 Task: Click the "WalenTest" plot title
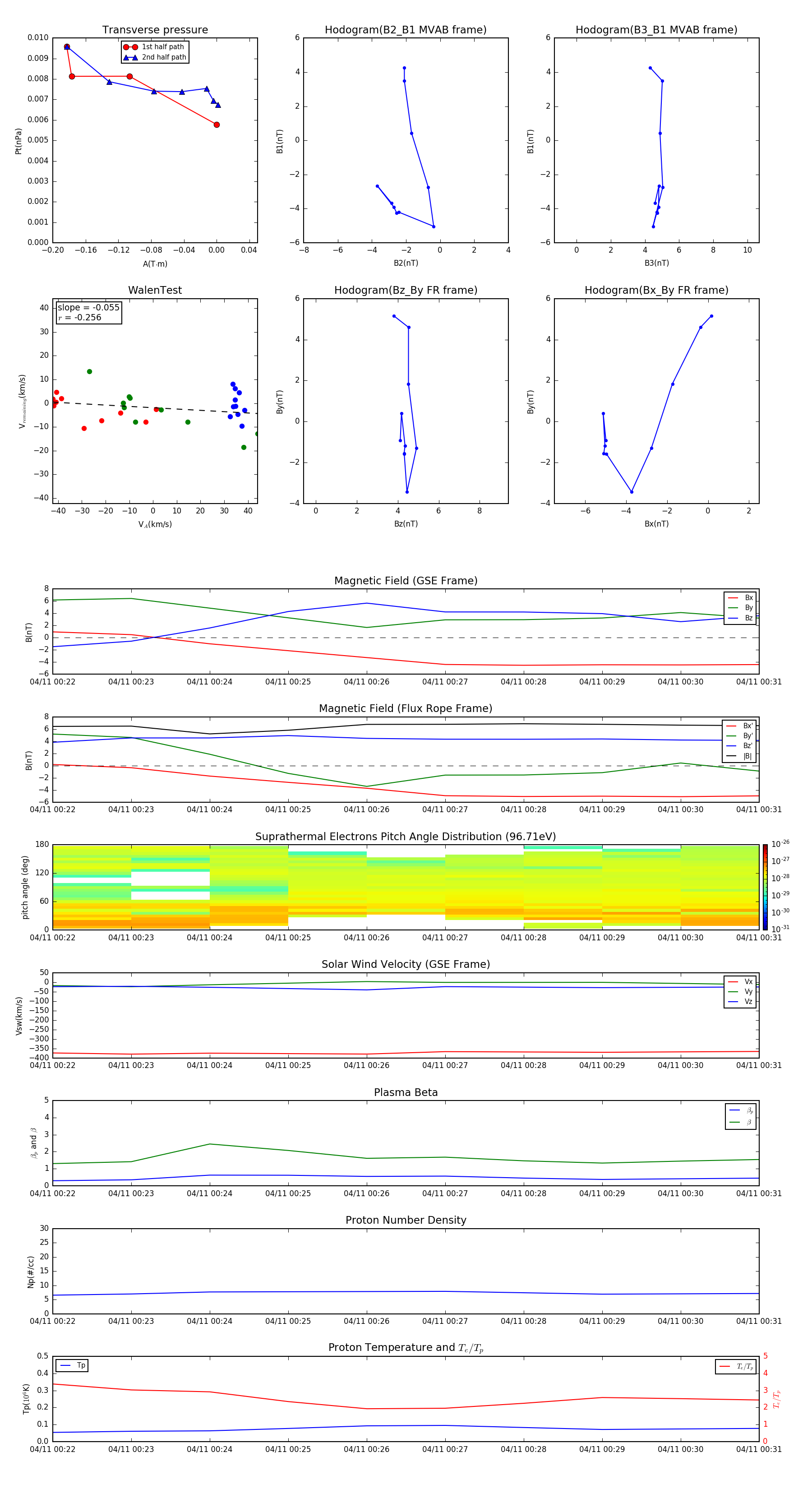(x=155, y=290)
